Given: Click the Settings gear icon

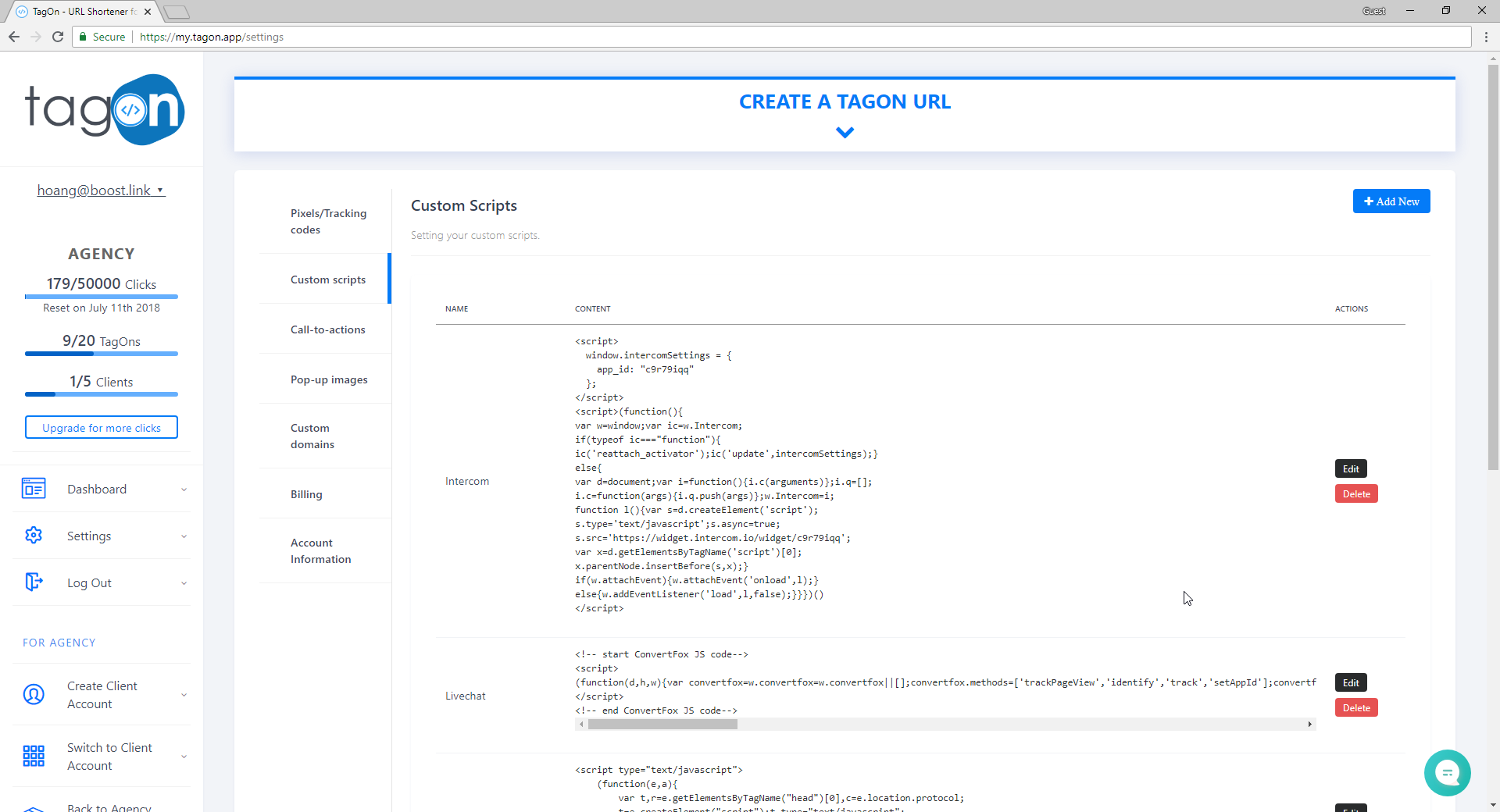Looking at the screenshot, I should (34, 536).
